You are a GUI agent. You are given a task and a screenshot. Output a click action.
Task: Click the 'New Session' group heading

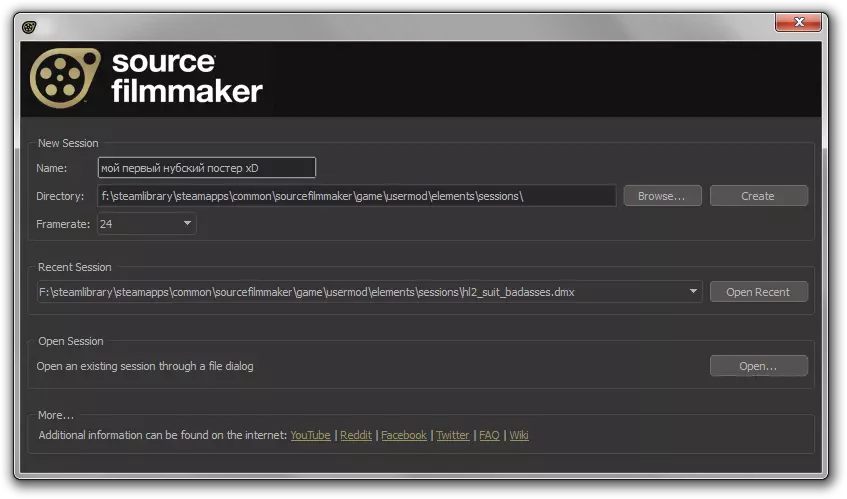point(68,143)
